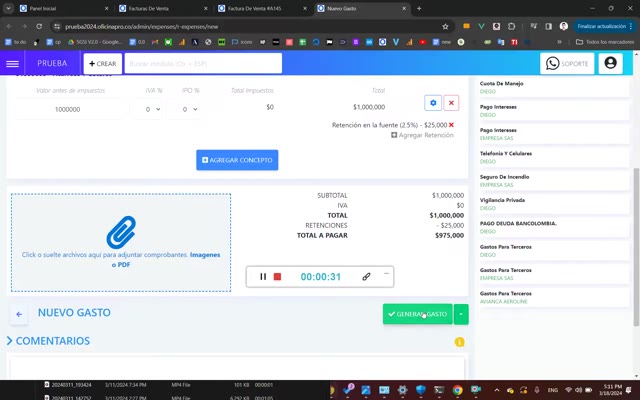Open the Windows Security shield in taskbar
640x400 pixels.
(420, 390)
